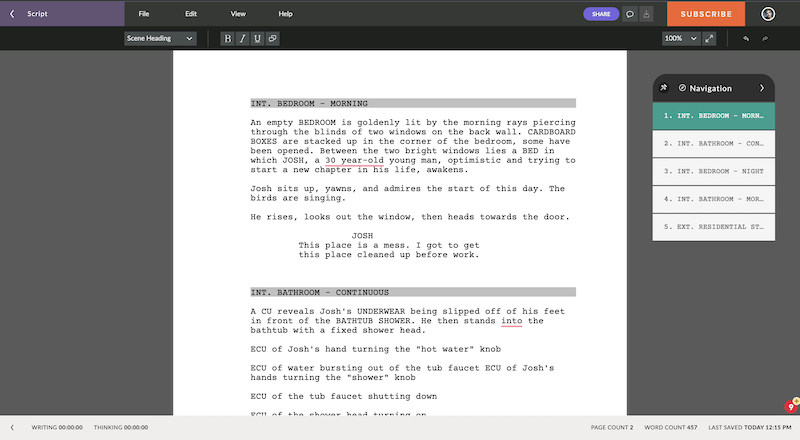This screenshot has height=440, width=800.
Task: Redo with the forward arrow icon
Action: coord(765,38)
